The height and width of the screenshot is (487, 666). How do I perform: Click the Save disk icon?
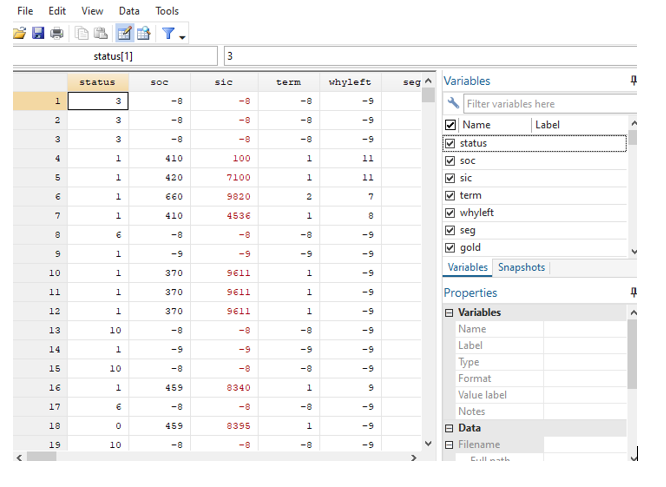click(x=38, y=33)
